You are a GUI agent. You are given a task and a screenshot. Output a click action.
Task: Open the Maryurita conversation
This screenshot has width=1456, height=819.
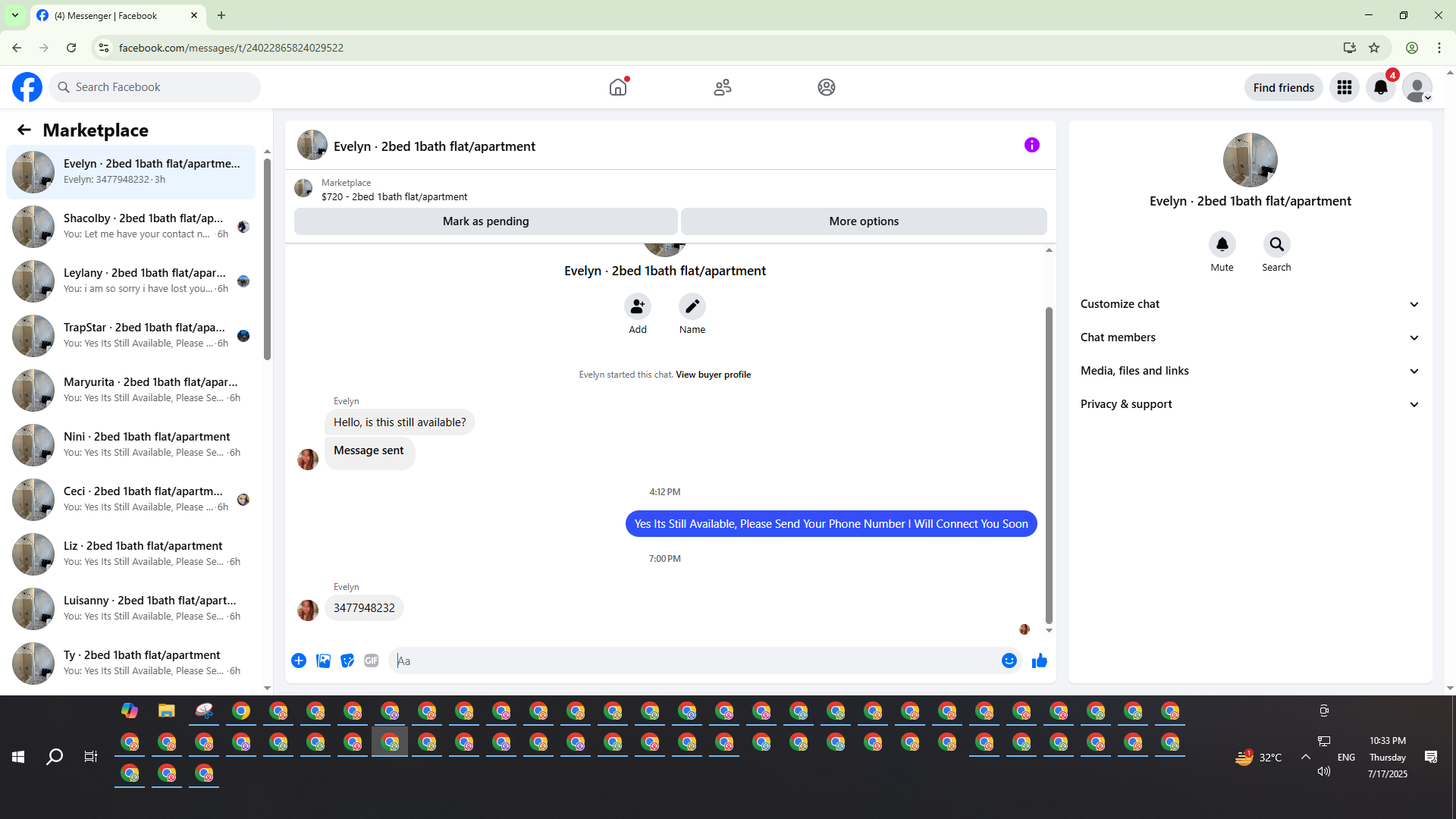click(x=131, y=390)
